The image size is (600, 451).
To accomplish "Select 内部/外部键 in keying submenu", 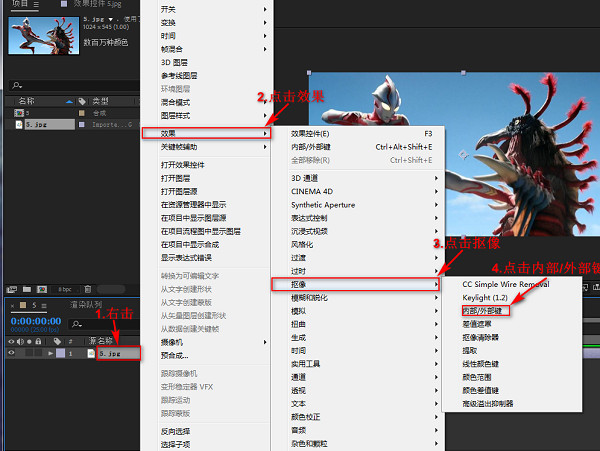I will [x=485, y=311].
